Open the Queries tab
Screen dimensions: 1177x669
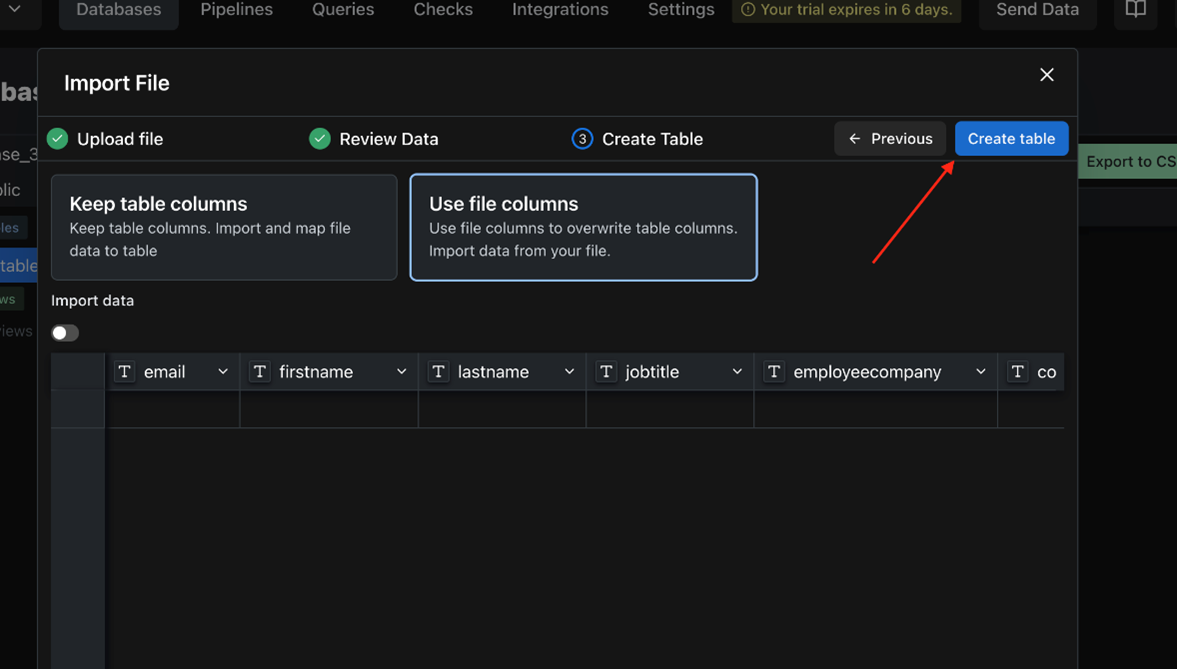343,10
